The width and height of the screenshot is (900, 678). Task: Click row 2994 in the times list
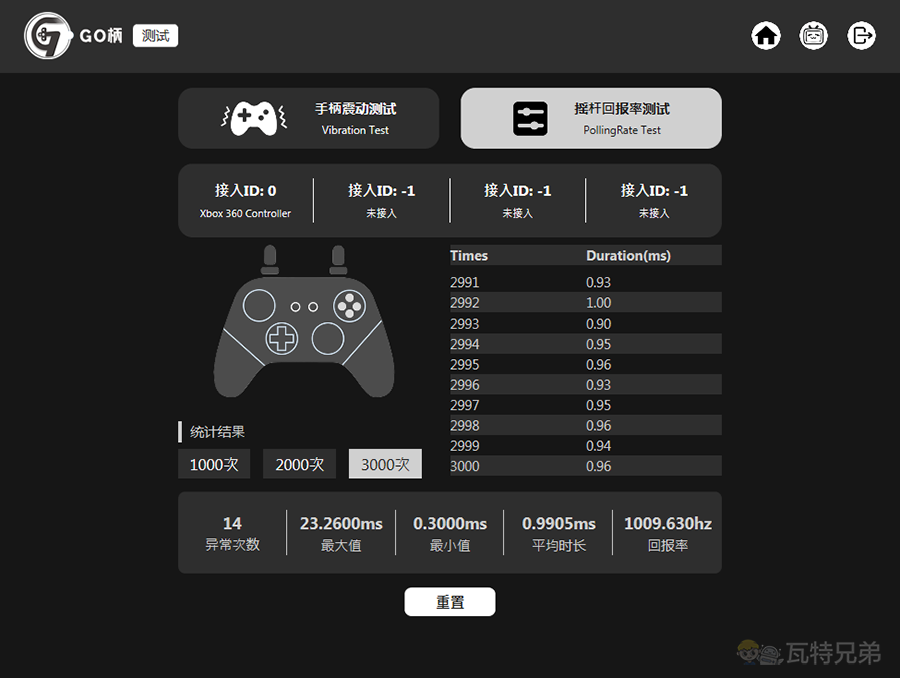[x=585, y=344]
